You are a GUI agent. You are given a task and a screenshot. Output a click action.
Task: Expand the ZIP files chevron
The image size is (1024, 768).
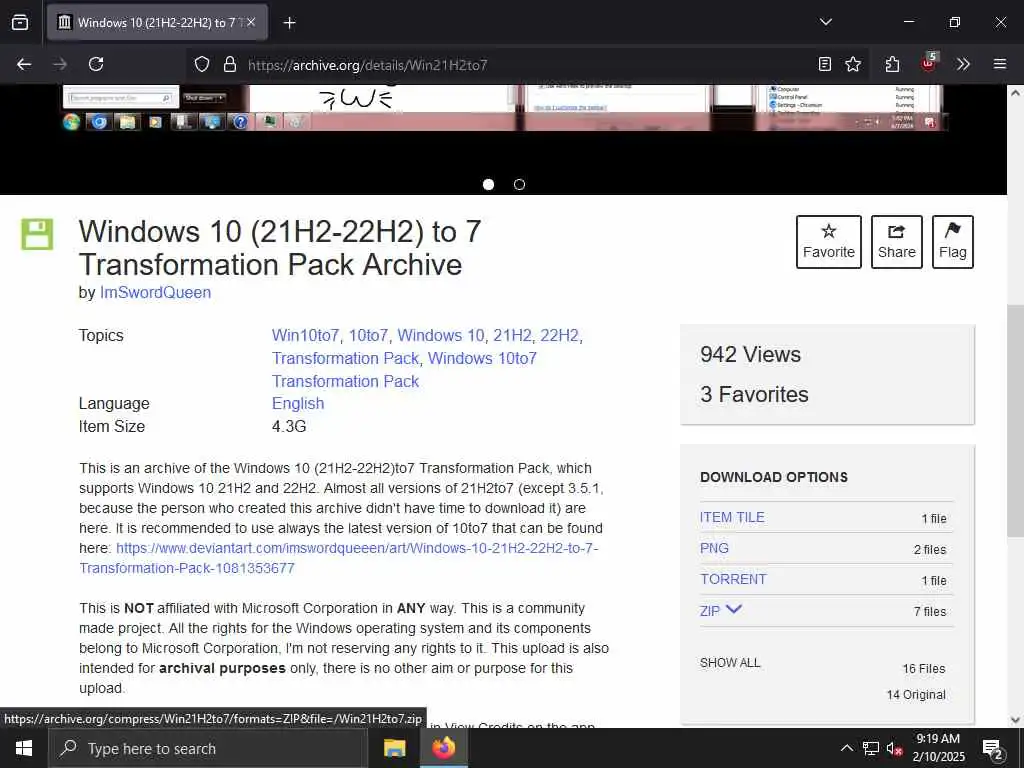734,609
